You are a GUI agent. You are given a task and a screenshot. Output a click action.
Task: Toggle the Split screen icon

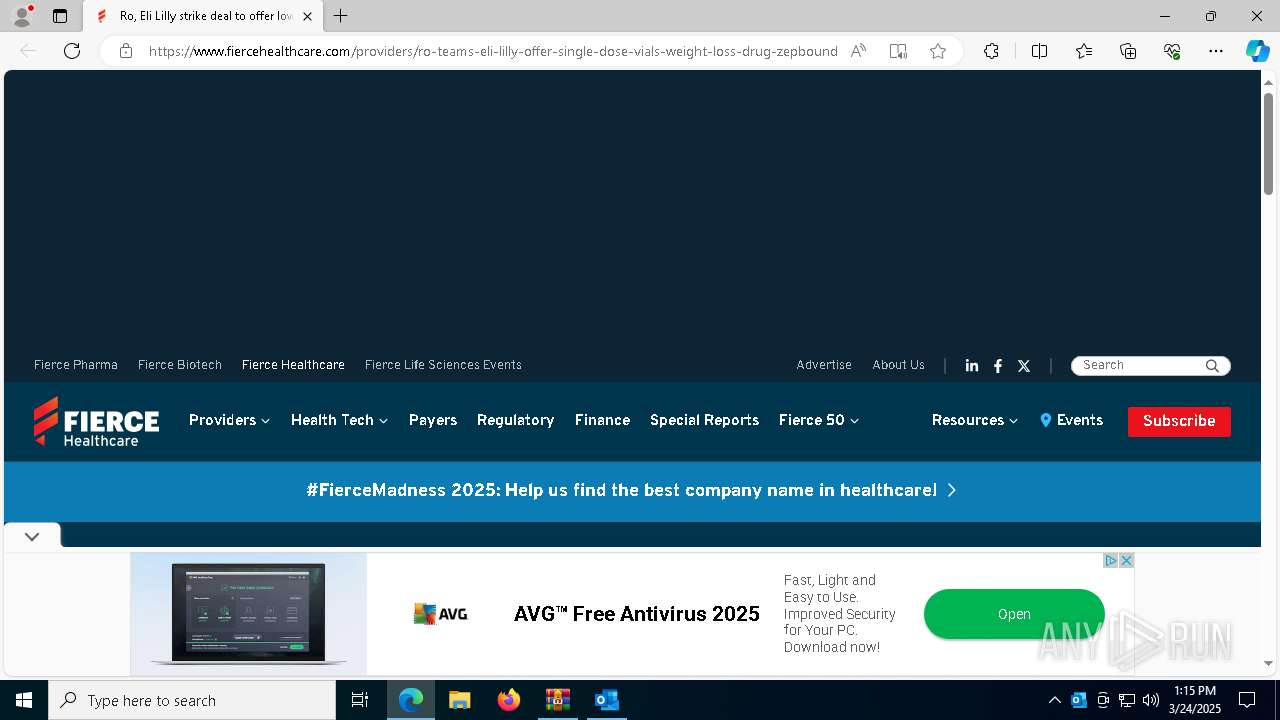coord(1039,51)
